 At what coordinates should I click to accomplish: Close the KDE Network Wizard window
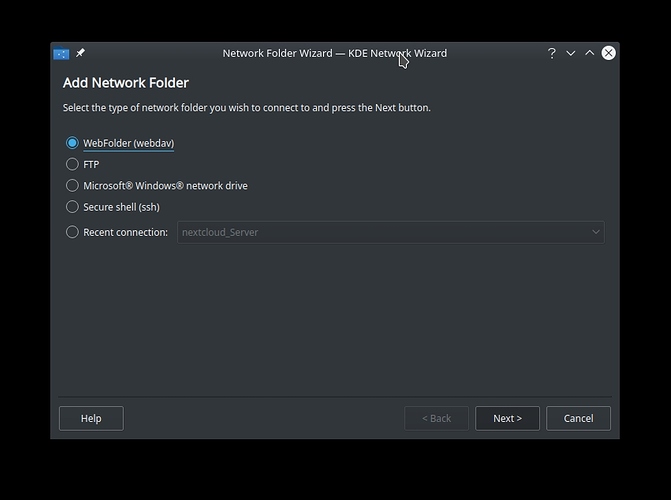(x=608, y=53)
